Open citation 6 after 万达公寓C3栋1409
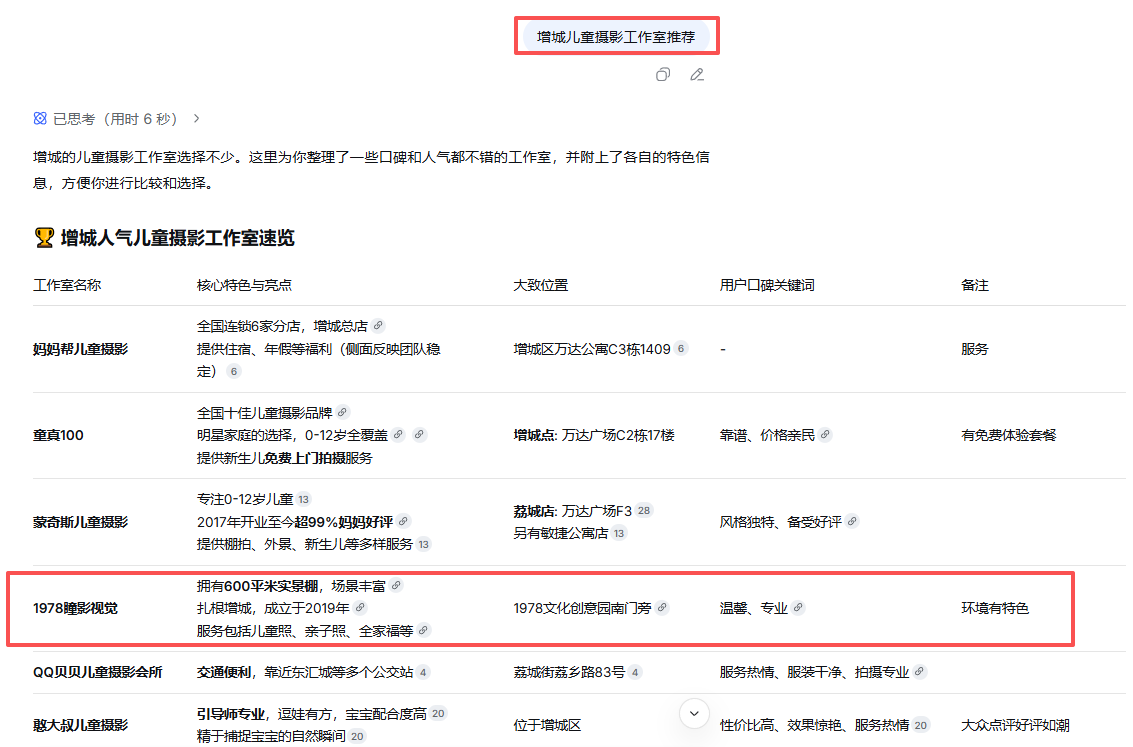Viewport: 1133px width, 747px height. point(681,349)
